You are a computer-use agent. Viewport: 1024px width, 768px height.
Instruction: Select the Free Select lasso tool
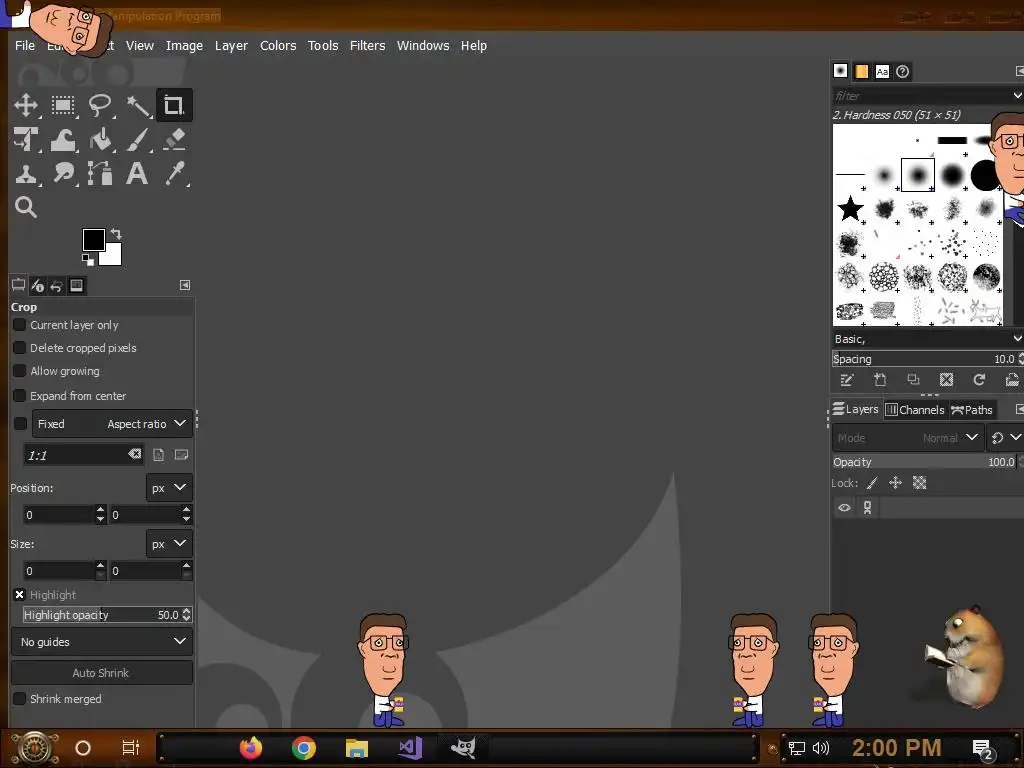[x=100, y=105]
